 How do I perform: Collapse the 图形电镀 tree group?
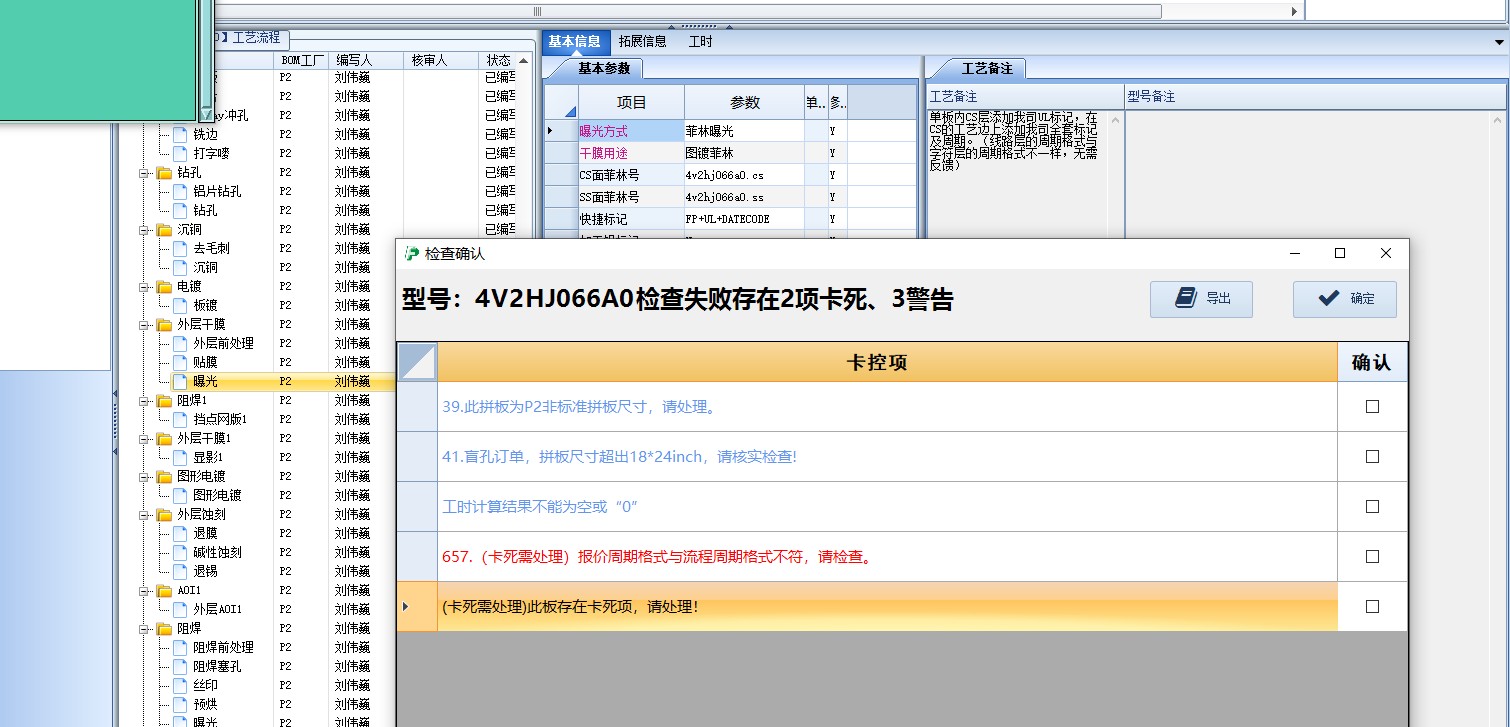(142, 477)
